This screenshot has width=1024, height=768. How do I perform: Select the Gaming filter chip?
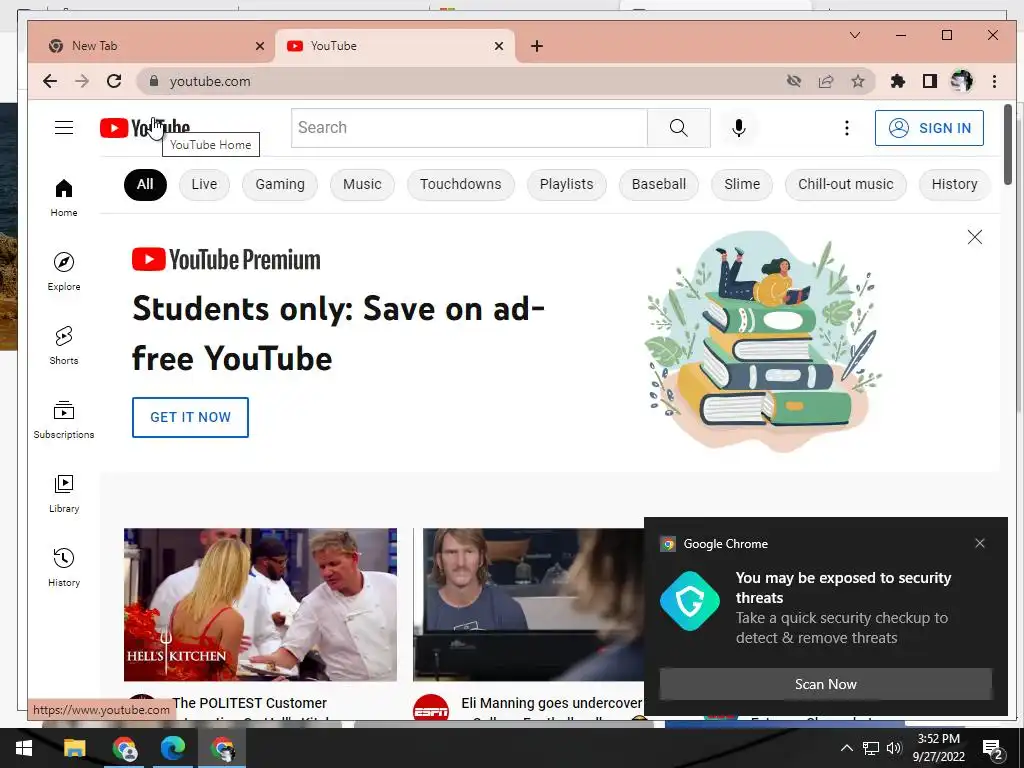pyautogui.click(x=280, y=184)
